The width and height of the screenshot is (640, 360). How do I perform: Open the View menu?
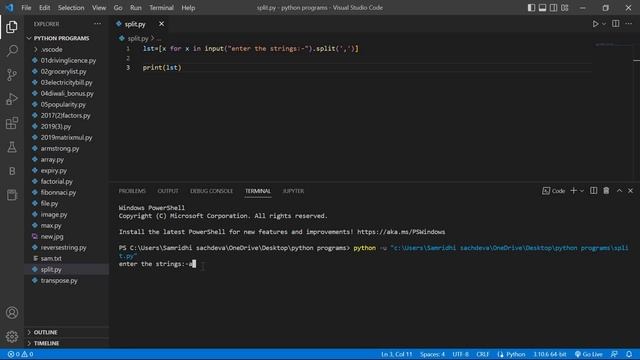99,8
